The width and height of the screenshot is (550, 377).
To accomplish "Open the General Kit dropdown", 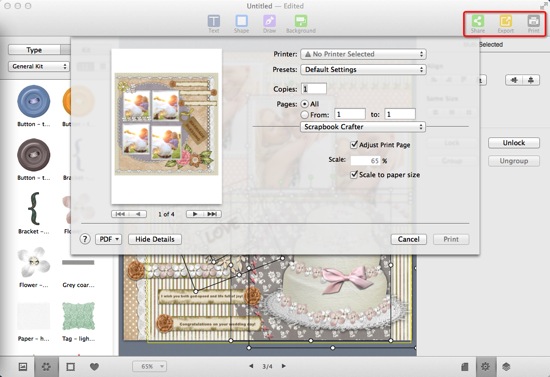I will pyautogui.click(x=39, y=66).
